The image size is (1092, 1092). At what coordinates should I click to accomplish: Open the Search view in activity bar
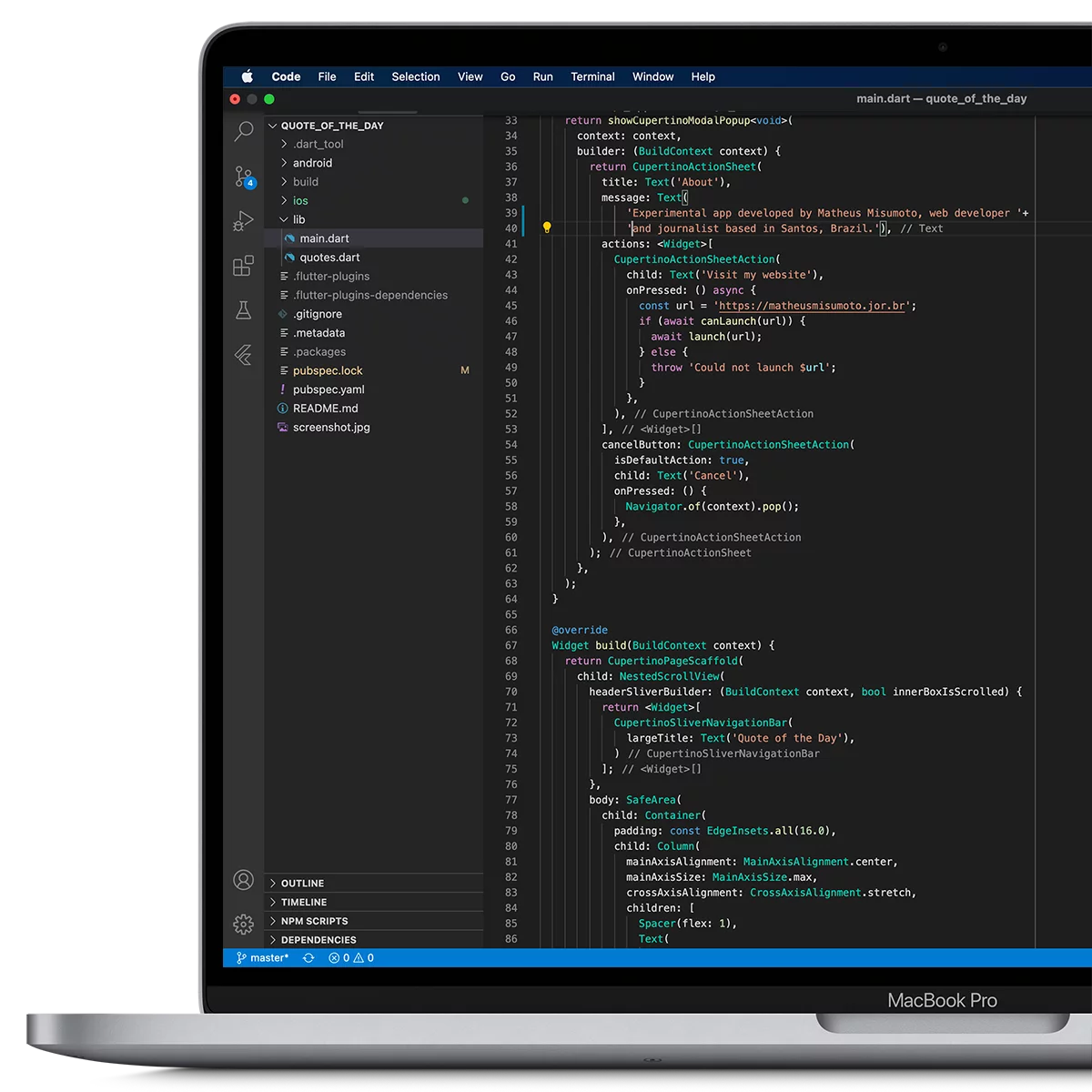(x=243, y=131)
